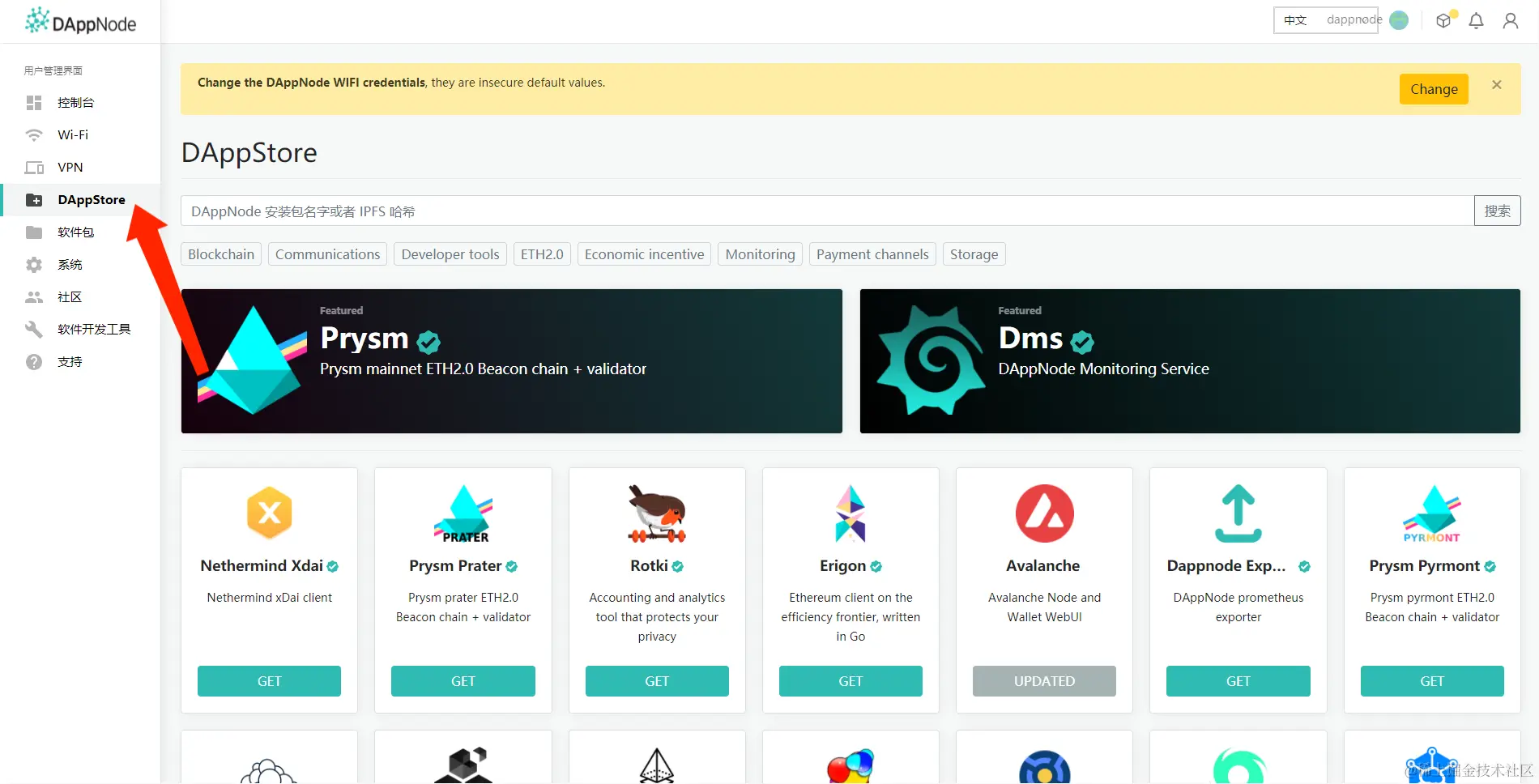Filter by ETH2.0 category
This screenshot has width=1539, height=784.
tap(542, 254)
